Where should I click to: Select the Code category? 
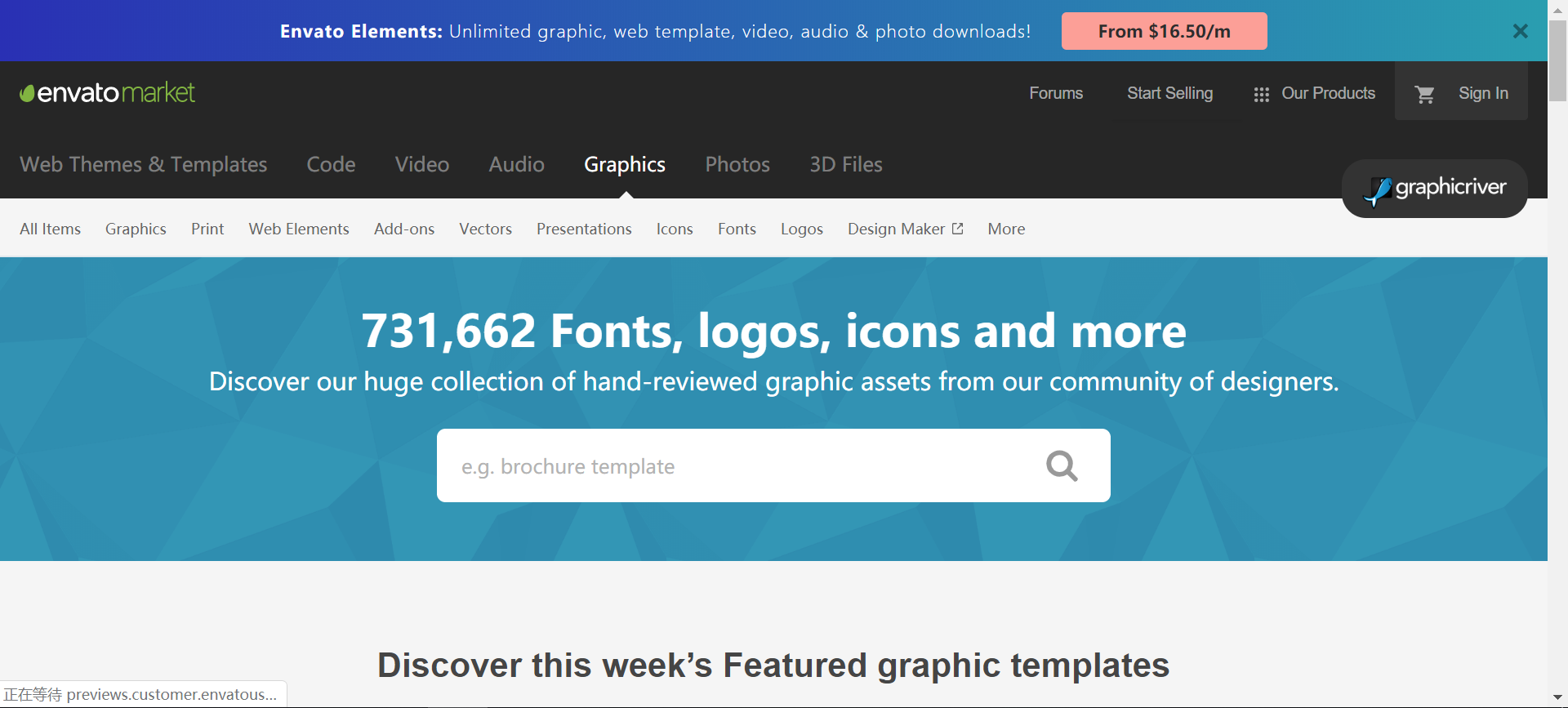pyautogui.click(x=331, y=164)
